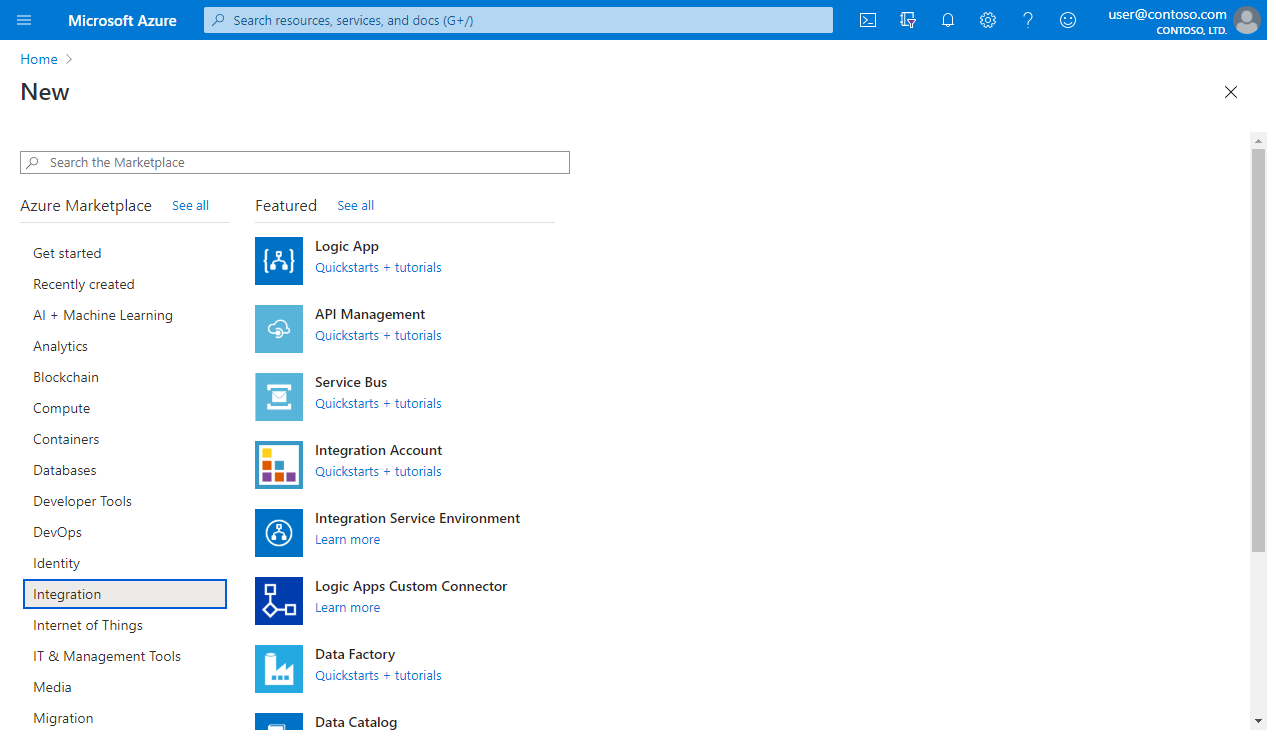Open portal settings gear
The width and height of the screenshot is (1267, 730).
point(987,20)
